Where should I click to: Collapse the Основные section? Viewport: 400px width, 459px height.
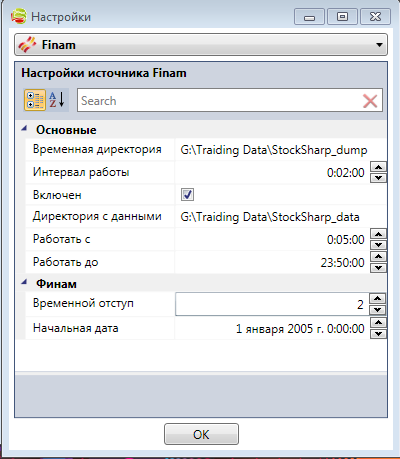(24, 129)
